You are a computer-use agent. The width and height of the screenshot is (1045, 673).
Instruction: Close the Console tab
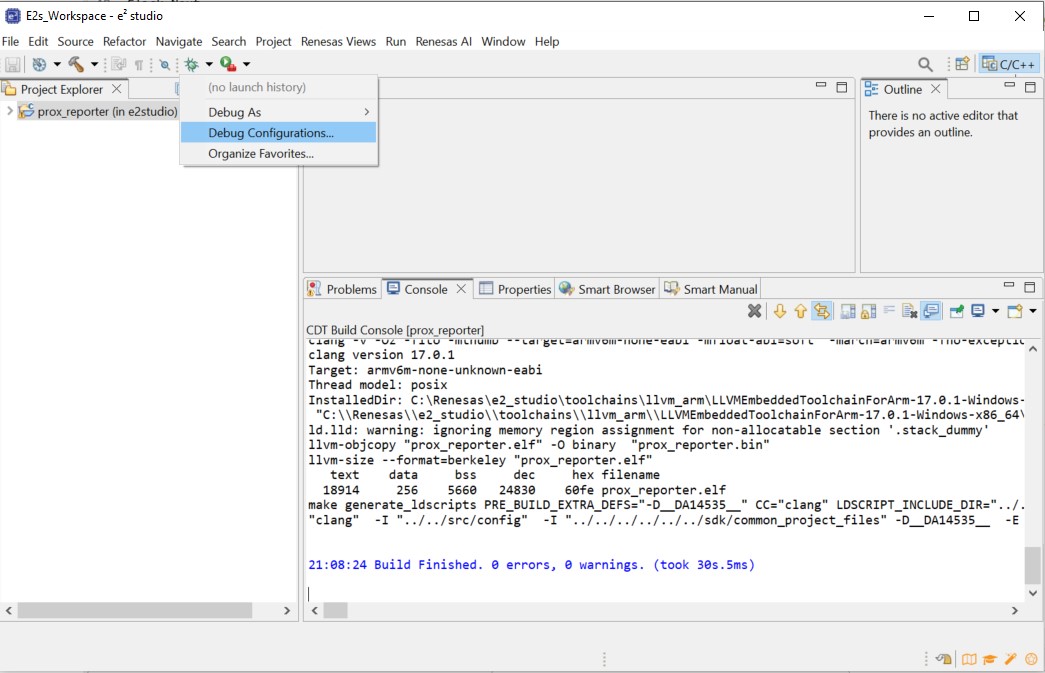coord(461,289)
